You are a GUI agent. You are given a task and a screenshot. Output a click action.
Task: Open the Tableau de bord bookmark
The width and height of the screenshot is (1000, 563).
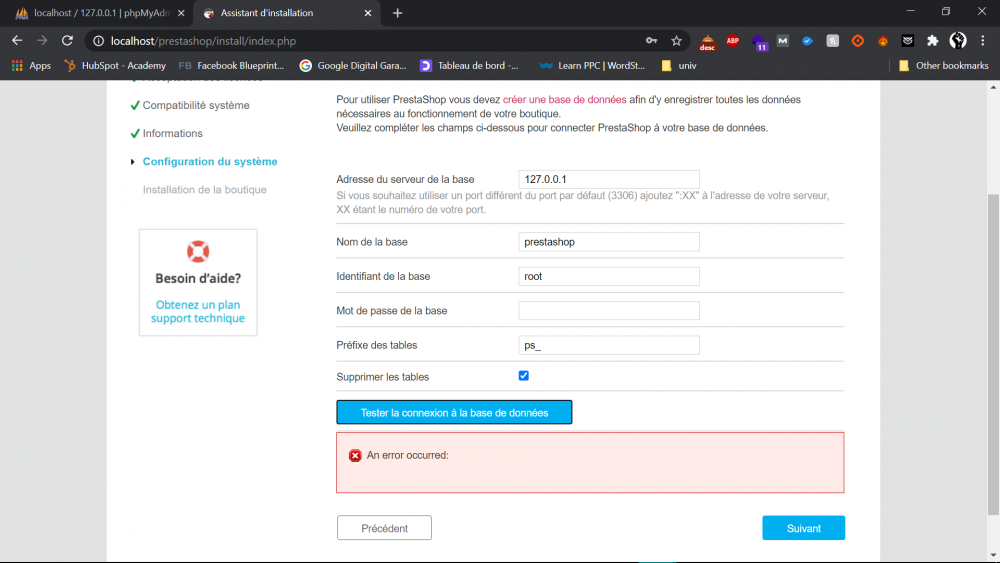469,66
